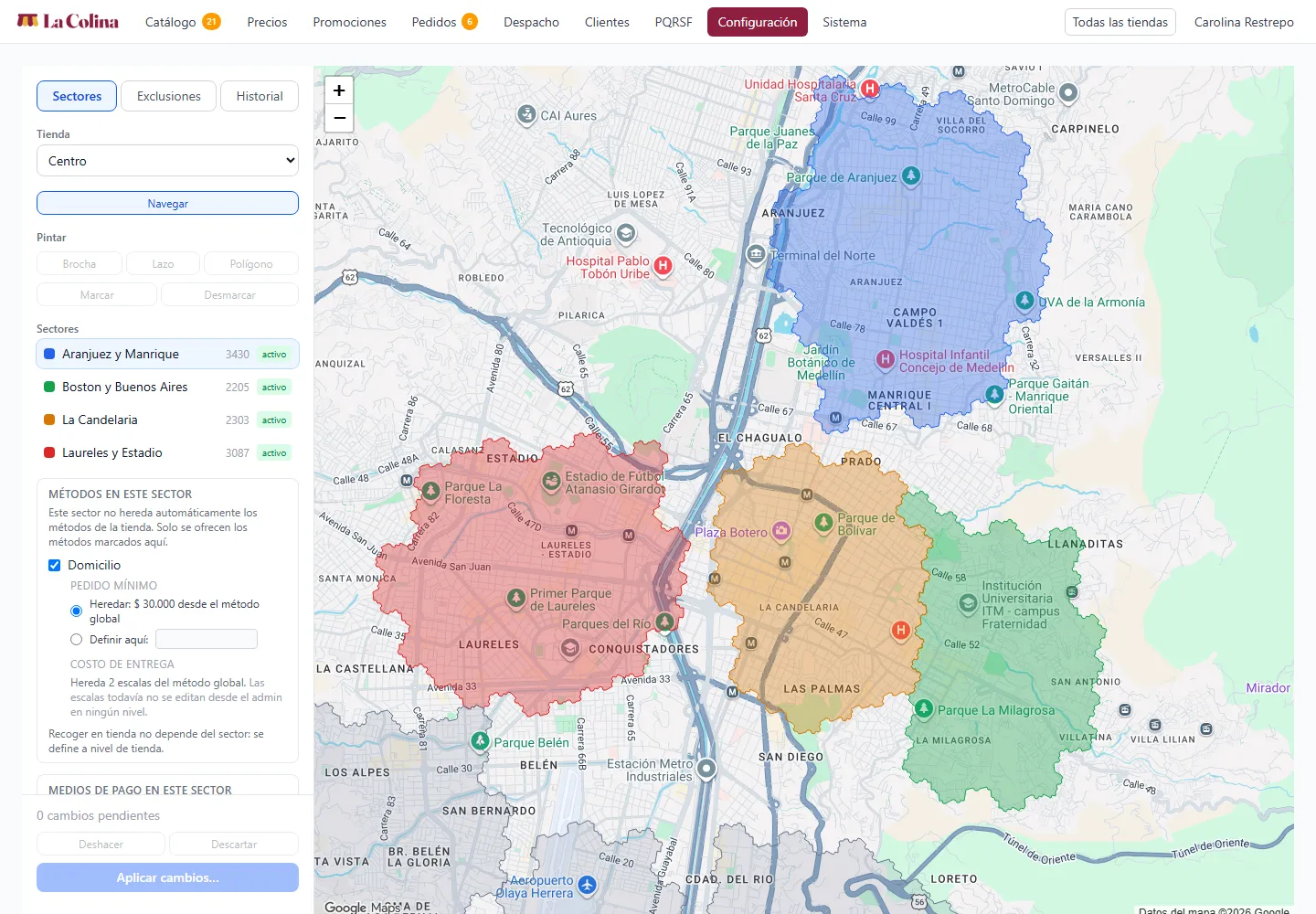The height and width of the screenshot is (914, 1316).
Task: Open the Sistema menu item
Action: 844,22
